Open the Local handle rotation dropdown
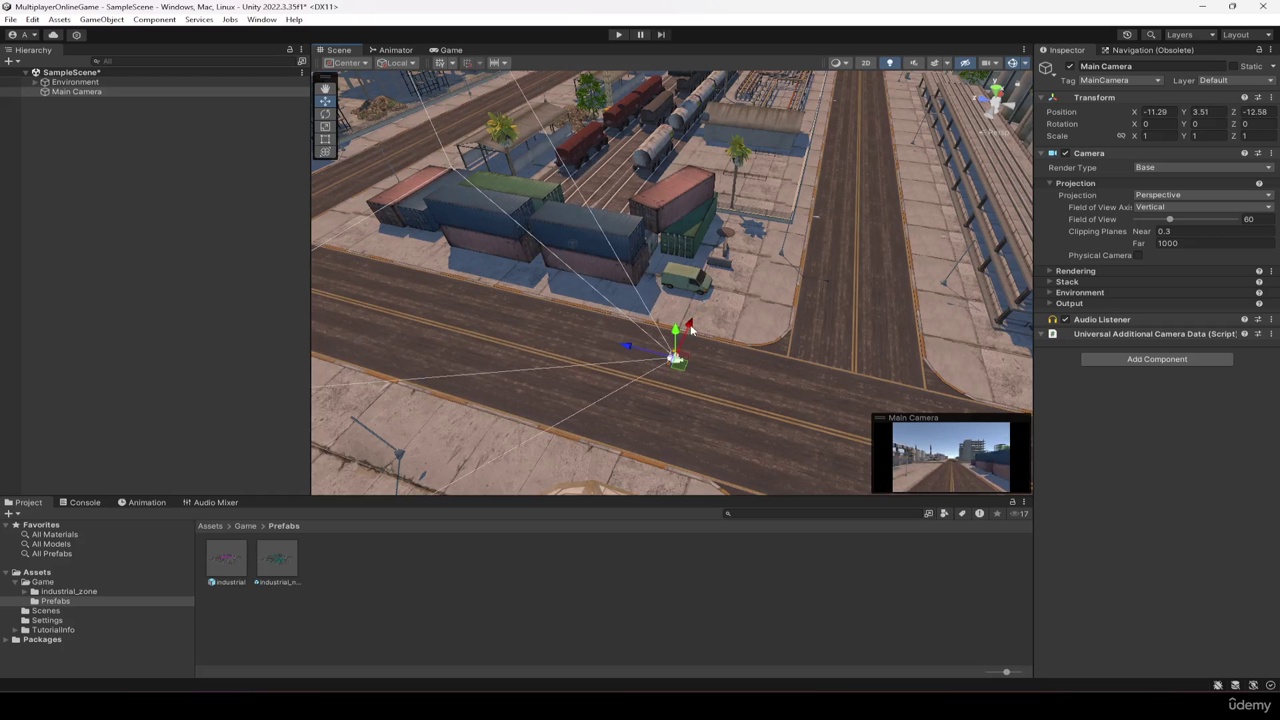 click(397, 63)
